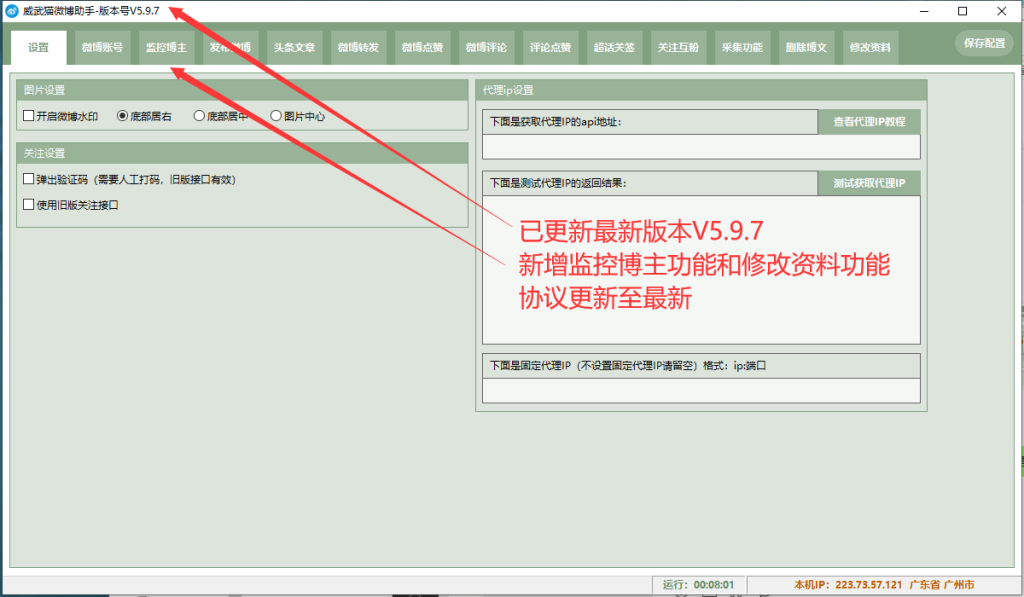Screen dimensions: 1024x597
Task: Toggle the 使用旧版关注接口 checkbox
Action: pos(29,205)
